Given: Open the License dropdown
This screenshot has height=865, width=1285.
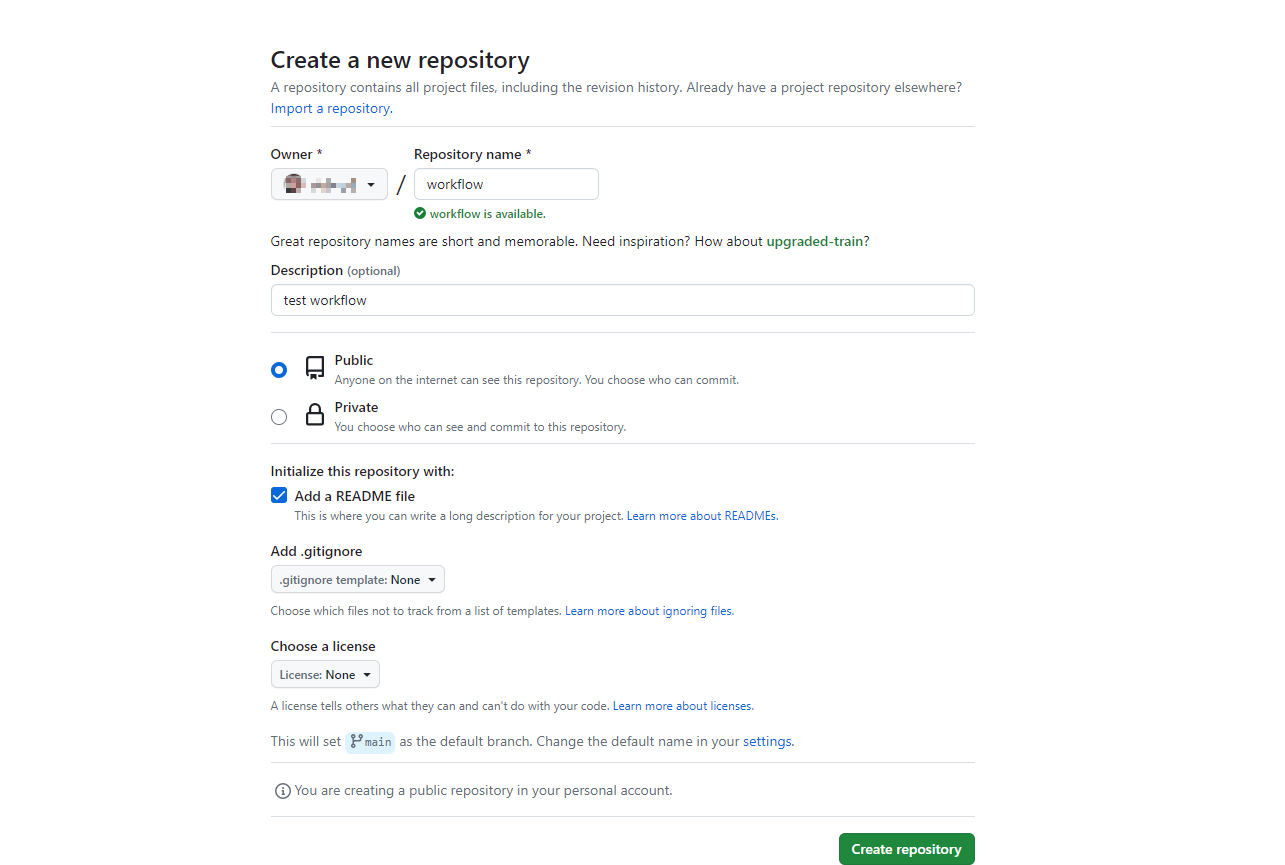Looking at the screenshot, I should (x=325, y=674).
